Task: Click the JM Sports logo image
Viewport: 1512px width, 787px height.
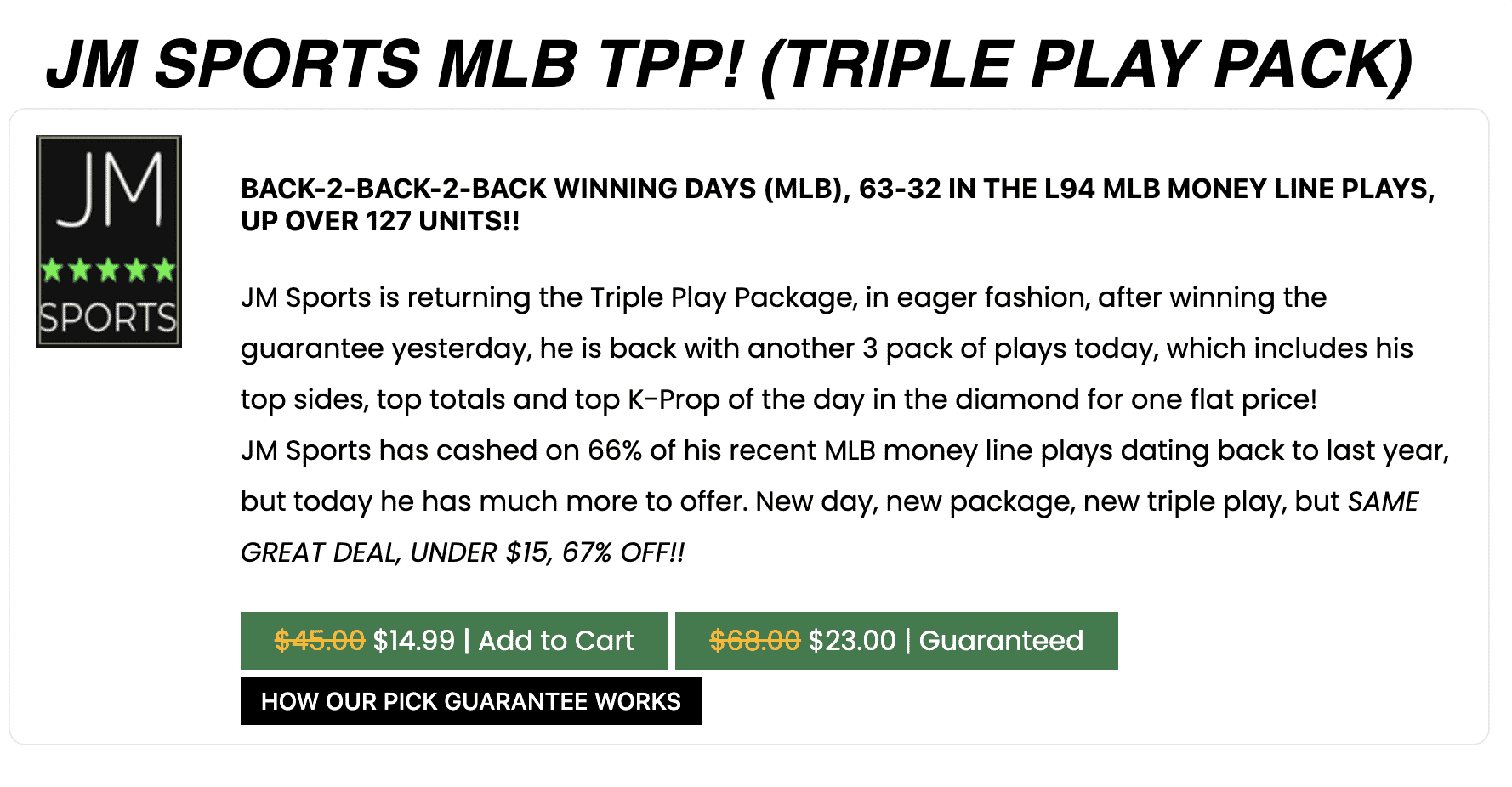Action: pyautogui.click(x=108, y=241)
